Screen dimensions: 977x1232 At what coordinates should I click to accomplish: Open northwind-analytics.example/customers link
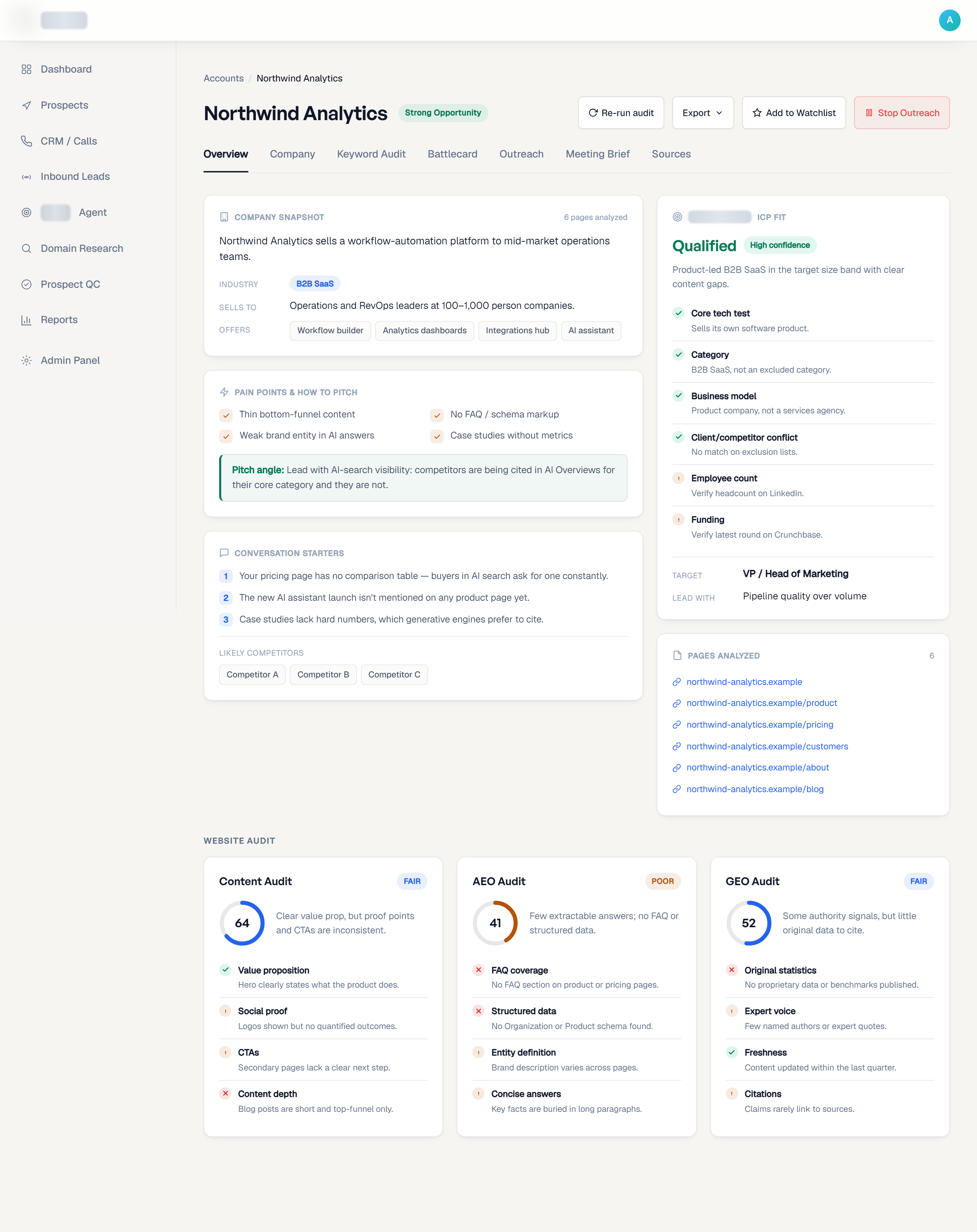tap(767, 746)
